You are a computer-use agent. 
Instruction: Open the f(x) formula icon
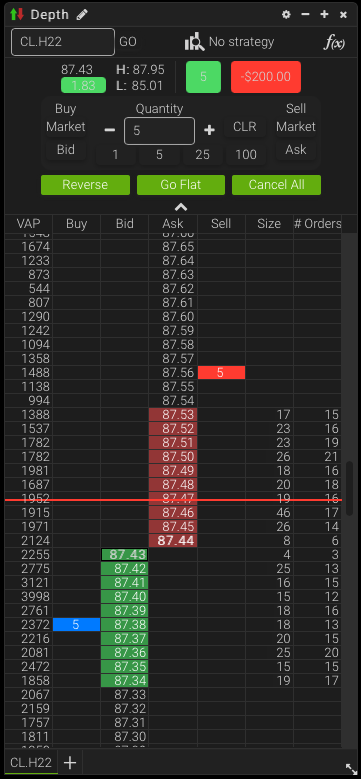[334, 42]
